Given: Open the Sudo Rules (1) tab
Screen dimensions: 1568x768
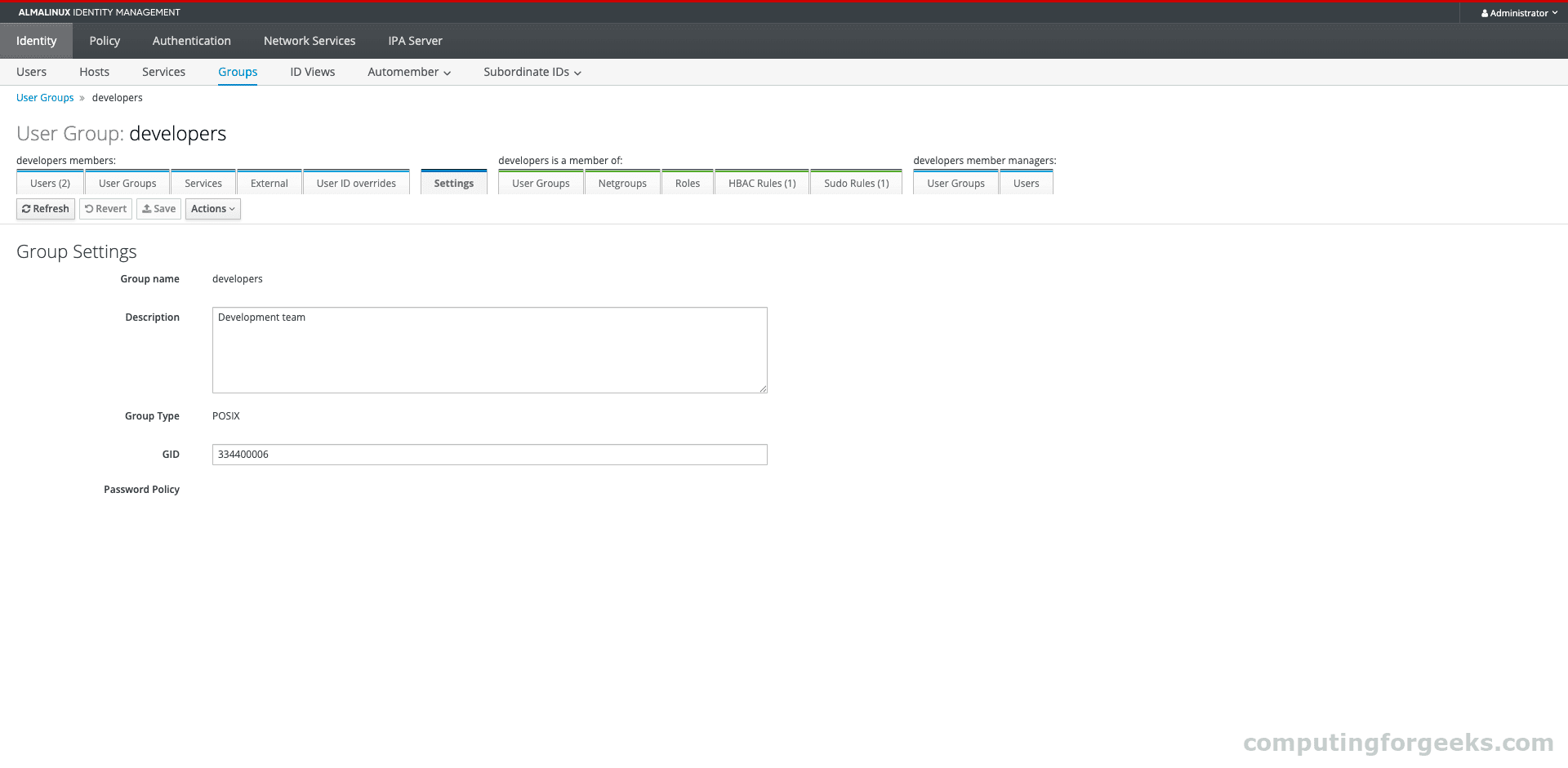Looking at the screenshot, I should [x=856, y=184].
